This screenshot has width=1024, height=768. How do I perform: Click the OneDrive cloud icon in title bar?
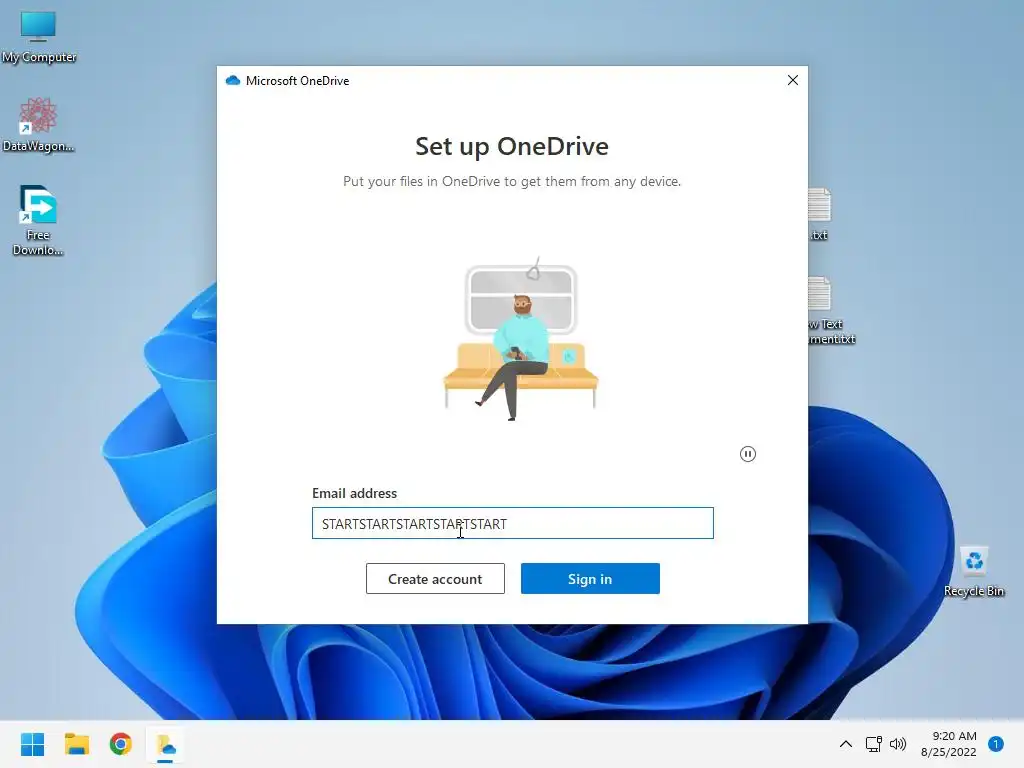click(x=233, y=80)
